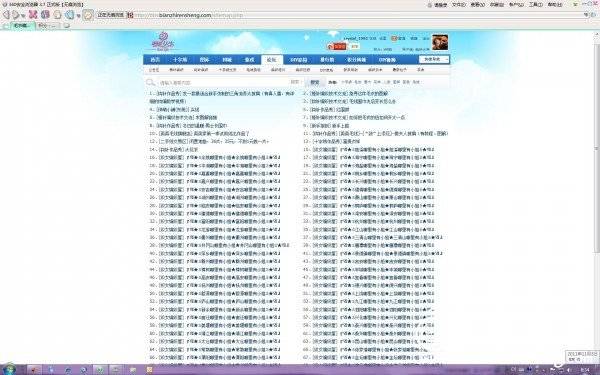Click the magnifier icon beside the site search box
The width and height of the screenshot is (600, 375).
(x=150, y=82)
